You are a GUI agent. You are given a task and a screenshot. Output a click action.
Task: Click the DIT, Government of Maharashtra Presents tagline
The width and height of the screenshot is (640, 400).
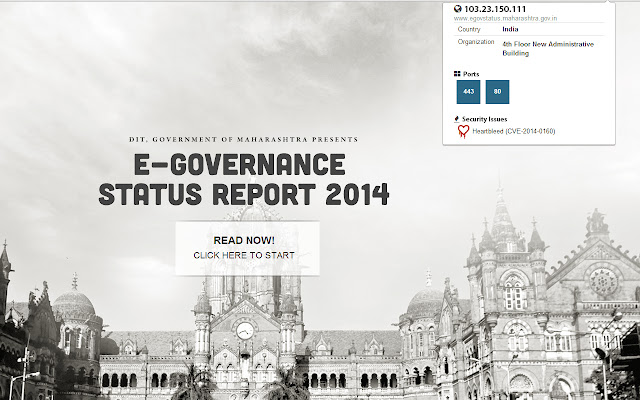244,140
